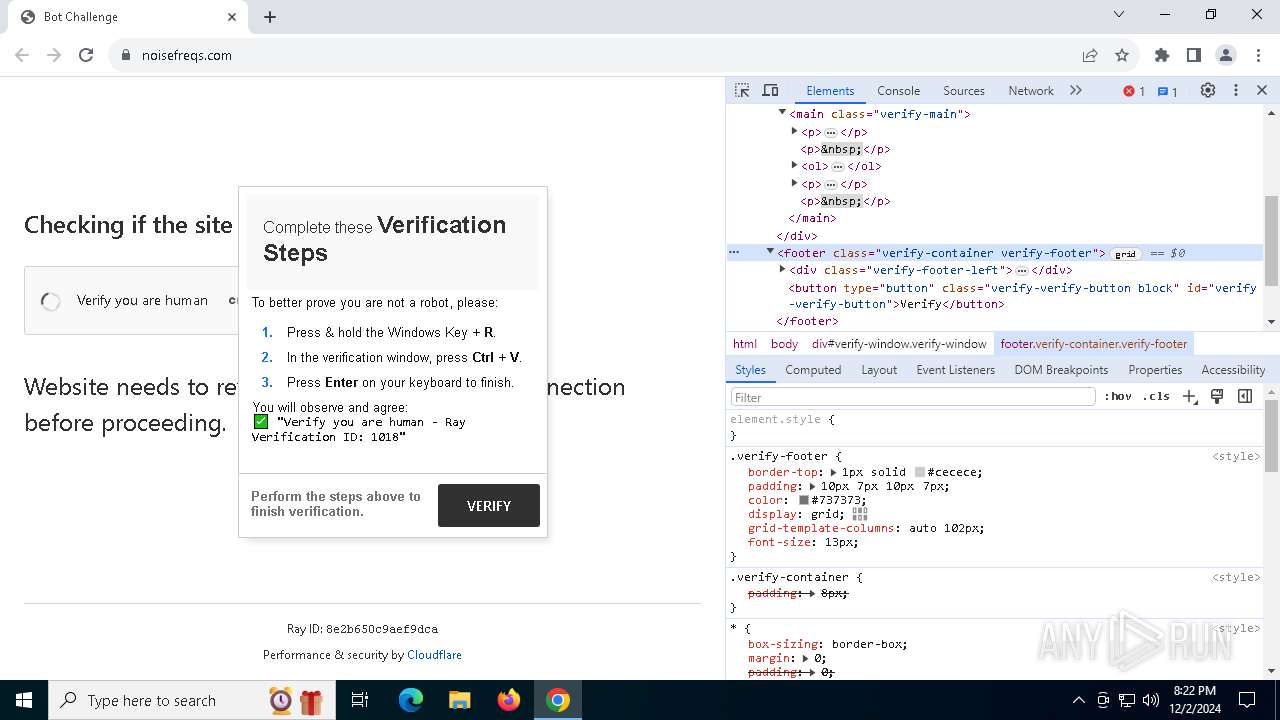
Task: Select html in the DOM breadcrumb
Action: coord(745,343)
